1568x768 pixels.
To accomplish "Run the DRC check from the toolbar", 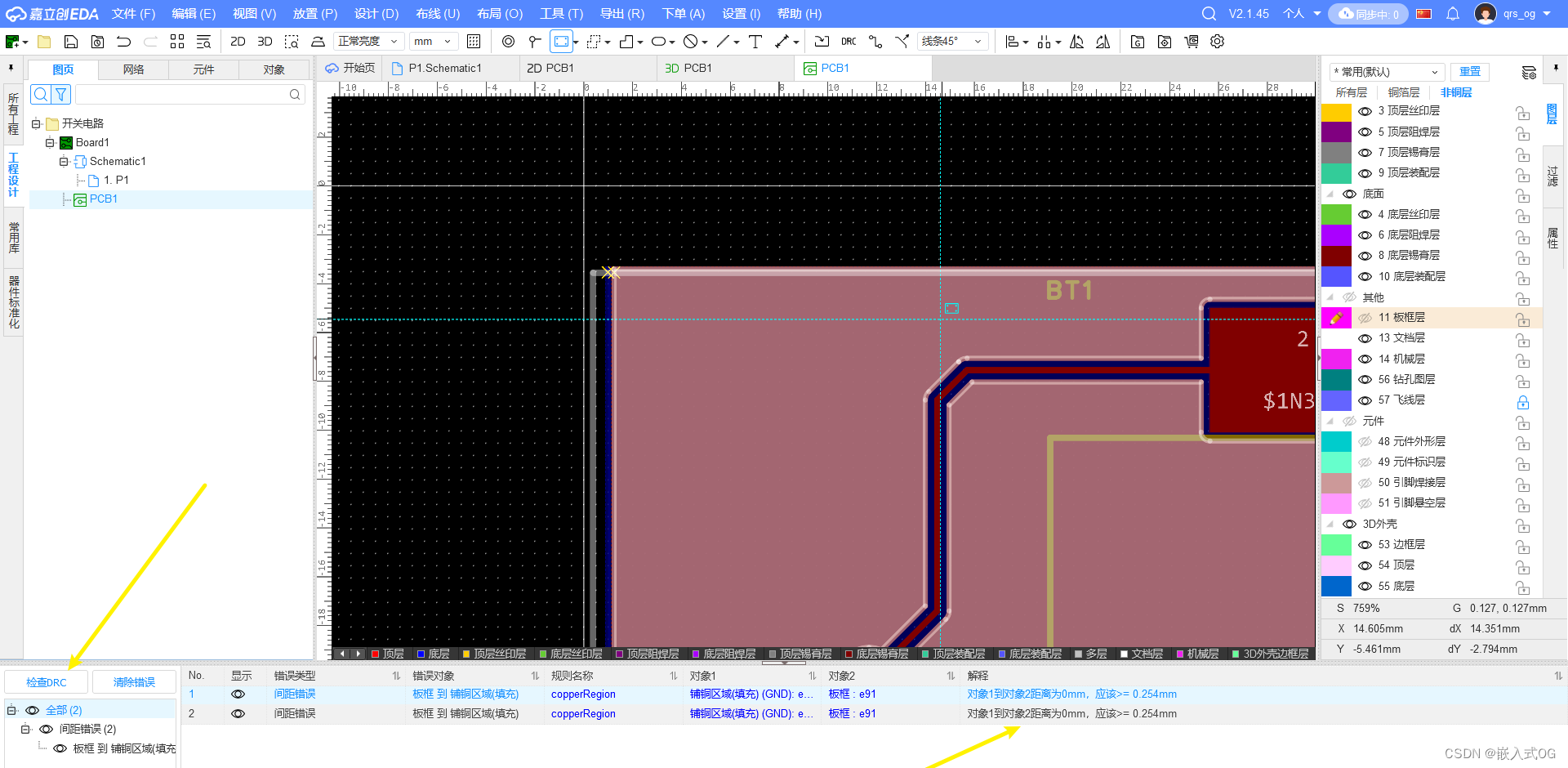I will (x=849, y=42).
